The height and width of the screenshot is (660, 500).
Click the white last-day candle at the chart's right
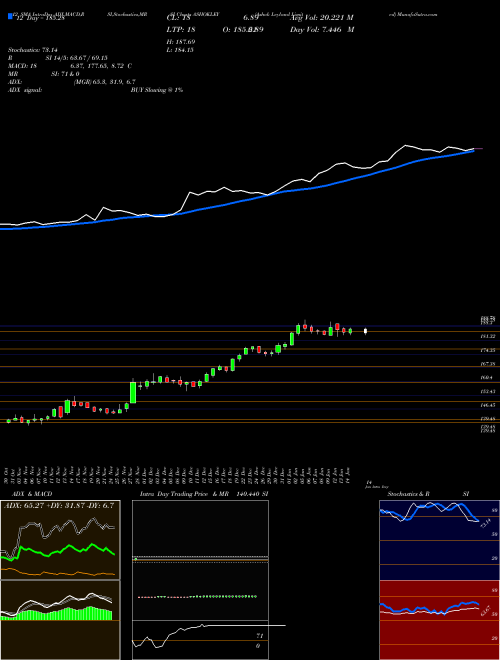tap(365, 331)
